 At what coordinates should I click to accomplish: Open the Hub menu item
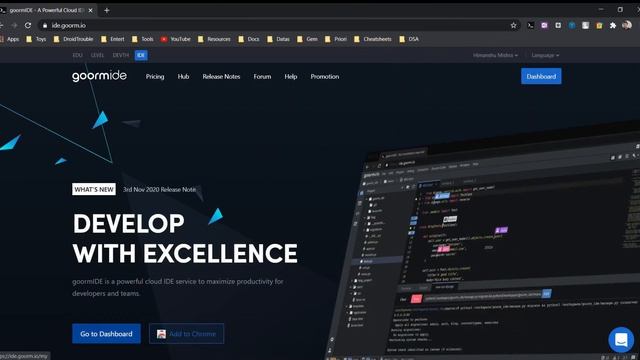click(x=183, y=76)
